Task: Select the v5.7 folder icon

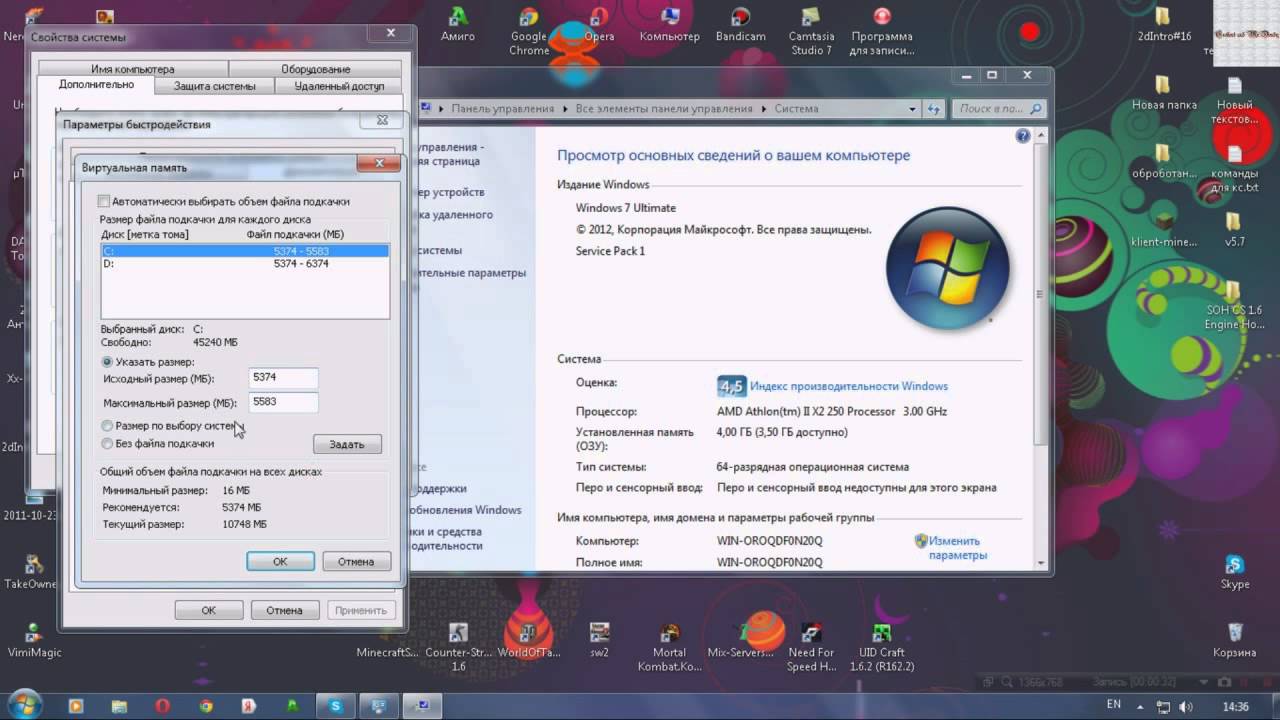Action: 1235,230
